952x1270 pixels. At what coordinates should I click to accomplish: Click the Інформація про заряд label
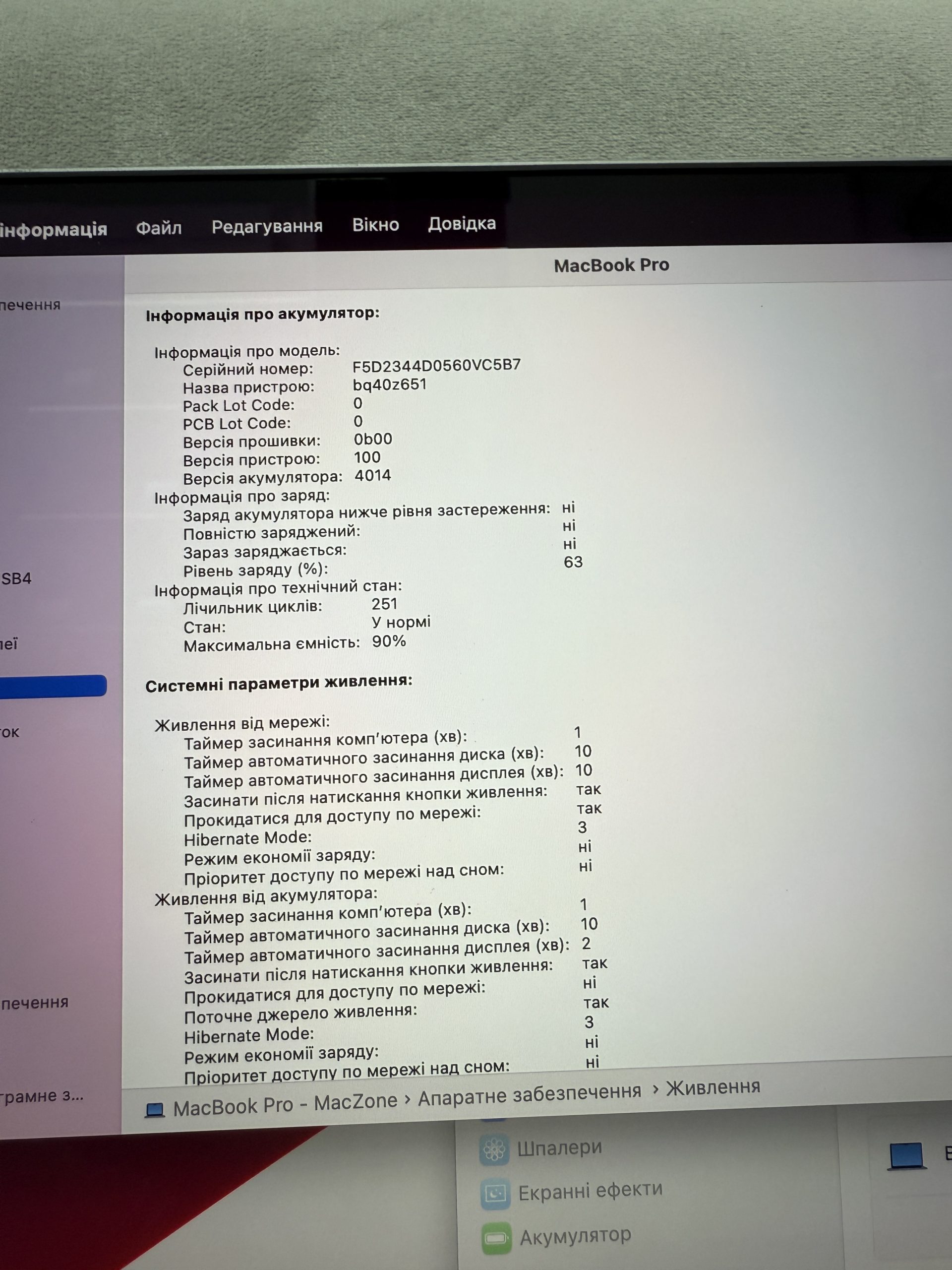tap(242, 497)
